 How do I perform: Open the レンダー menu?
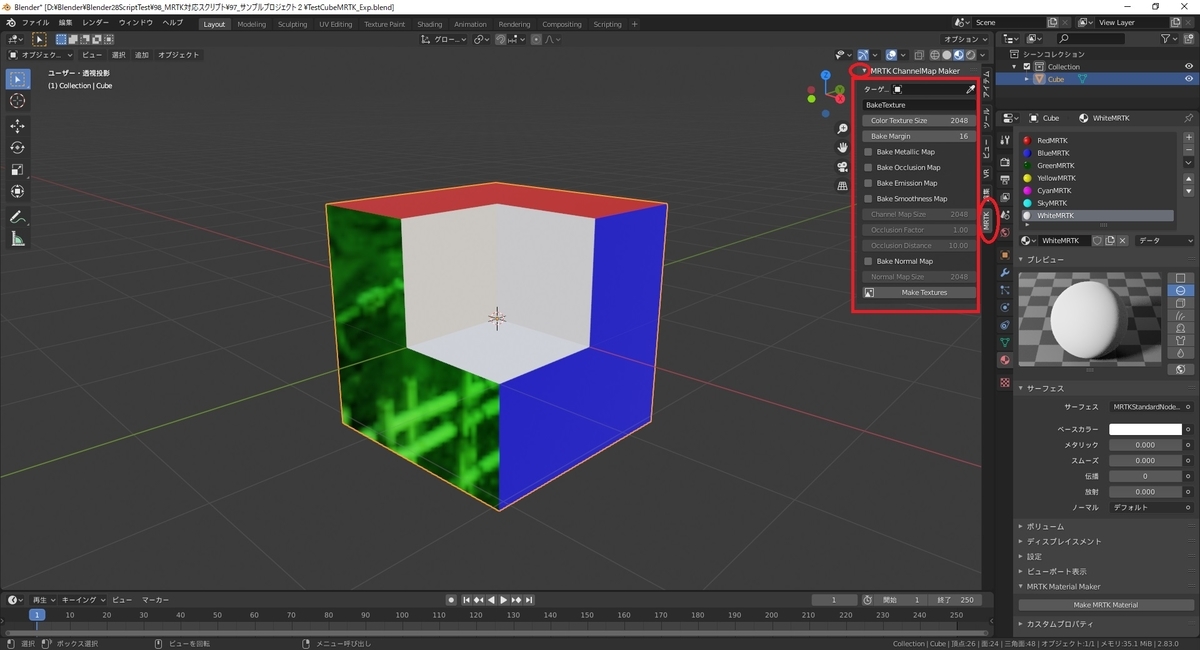[96, 22]
